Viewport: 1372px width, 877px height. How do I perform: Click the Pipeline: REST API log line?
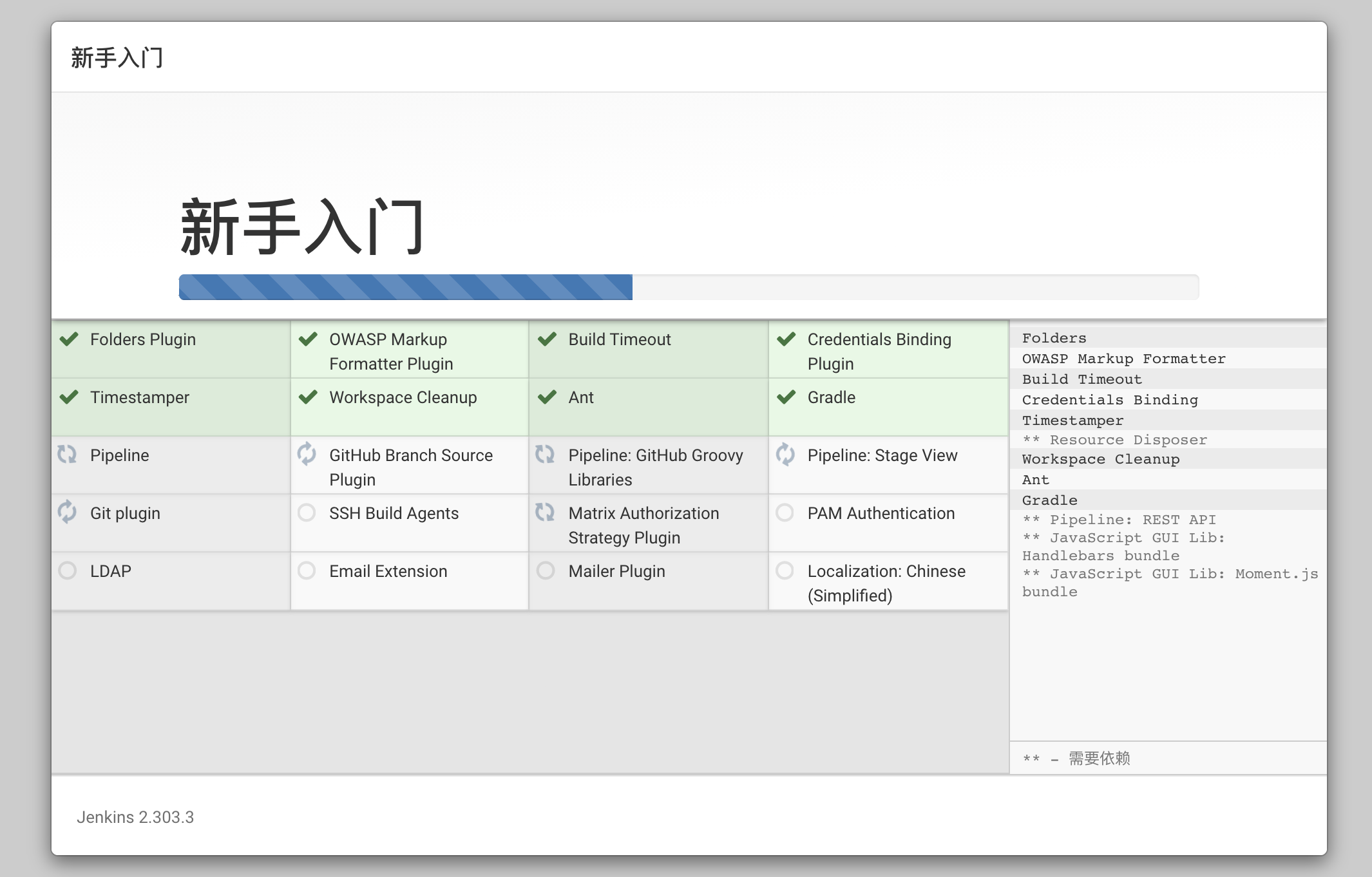[x=1132, y=520]
